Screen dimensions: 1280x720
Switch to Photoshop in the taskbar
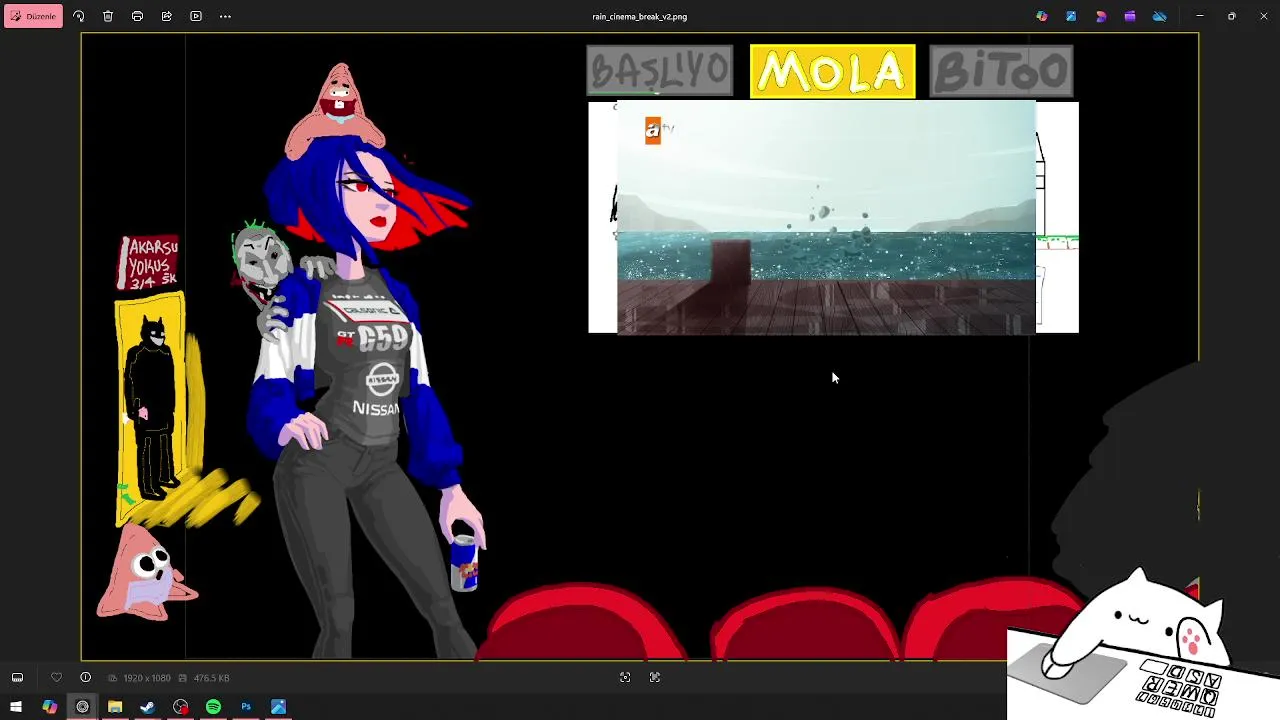pyautogui.click(x=246, y=707)
